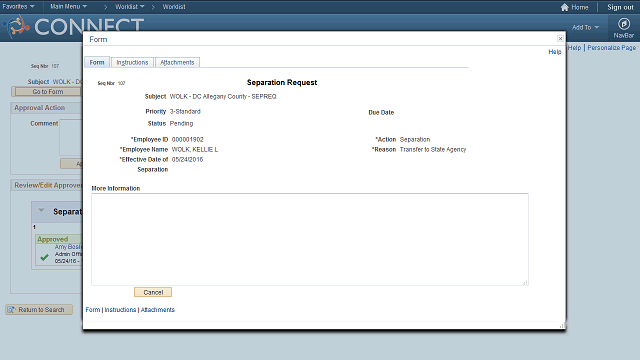Click the Go to Form button

click(47, 92)
